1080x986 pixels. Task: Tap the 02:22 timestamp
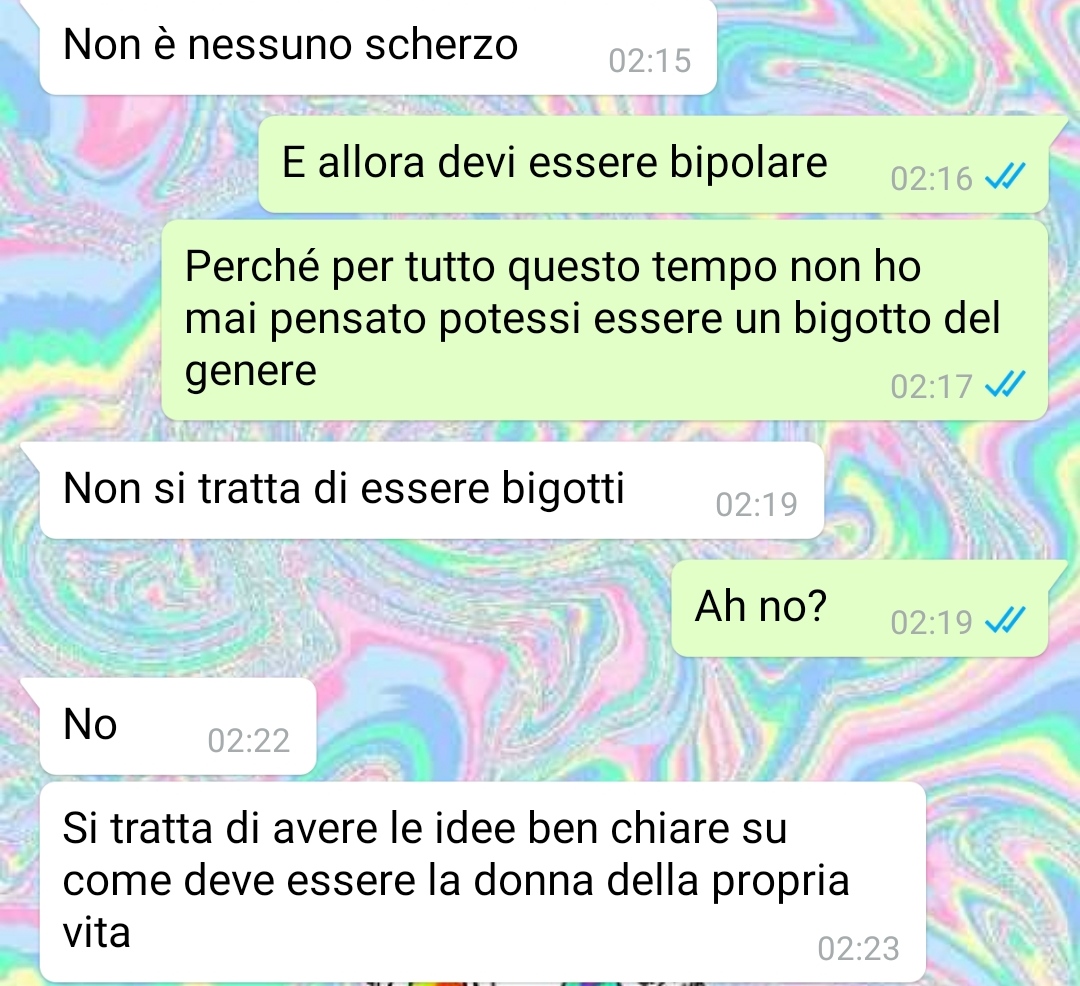point(249,741)
